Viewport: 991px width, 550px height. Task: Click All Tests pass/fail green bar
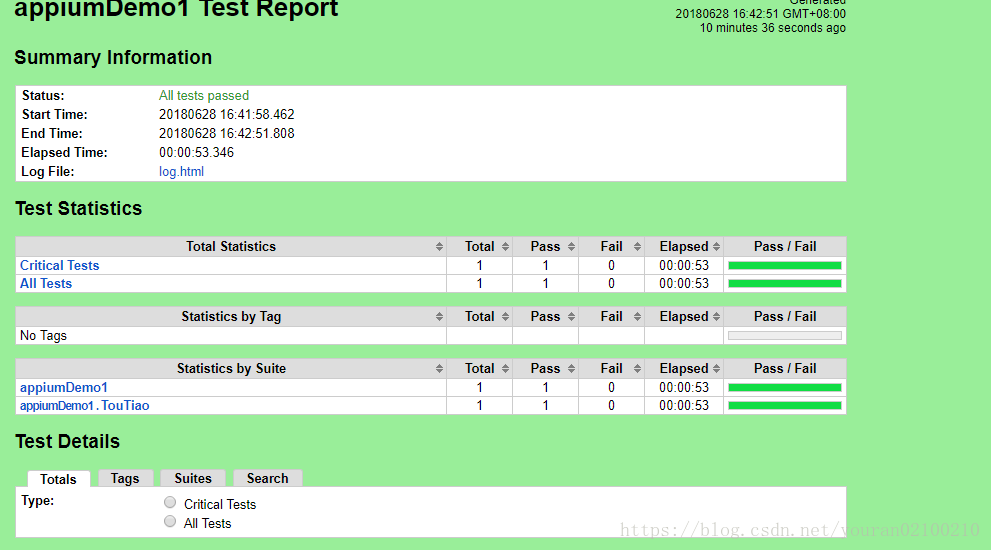point(785,284)
